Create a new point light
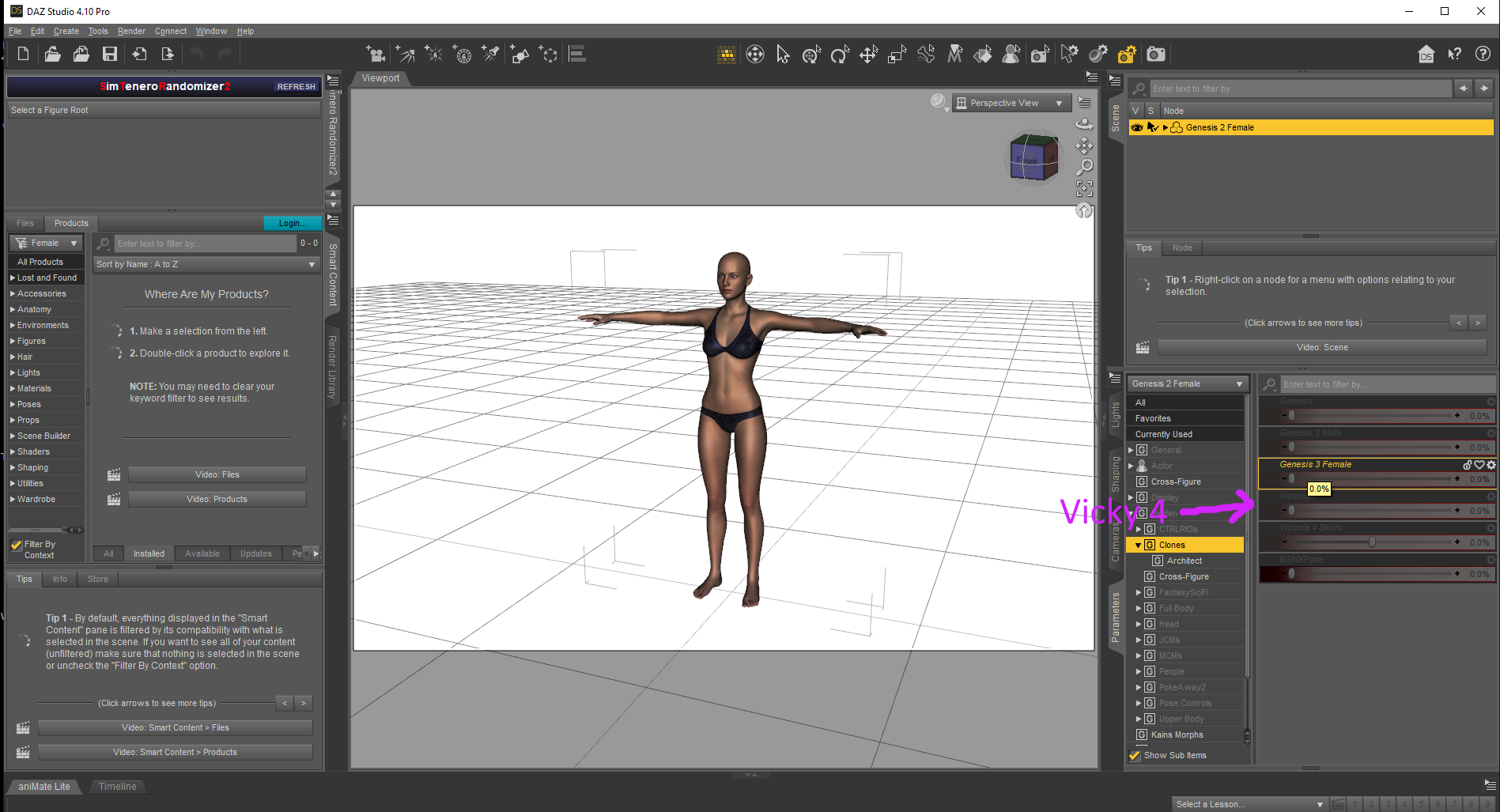This screenshot has width=1500, height=812. coord(433,54)
